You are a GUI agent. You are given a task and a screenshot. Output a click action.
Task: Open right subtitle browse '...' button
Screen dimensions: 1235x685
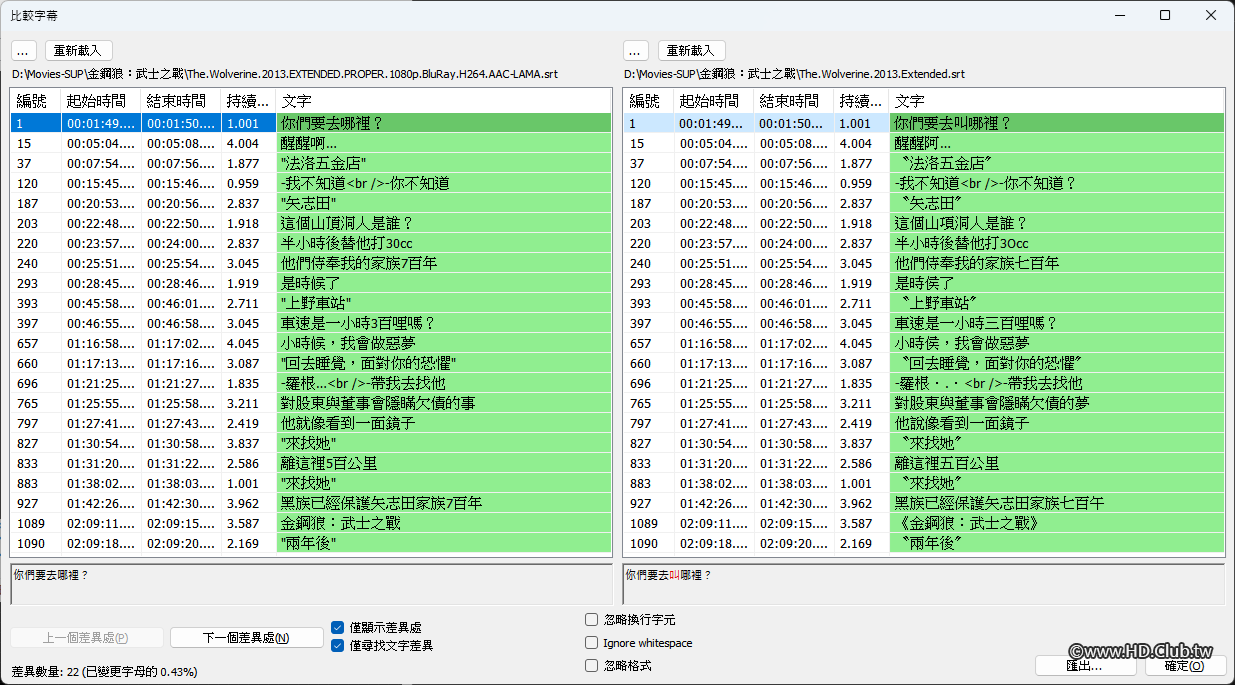pos(636,50)
